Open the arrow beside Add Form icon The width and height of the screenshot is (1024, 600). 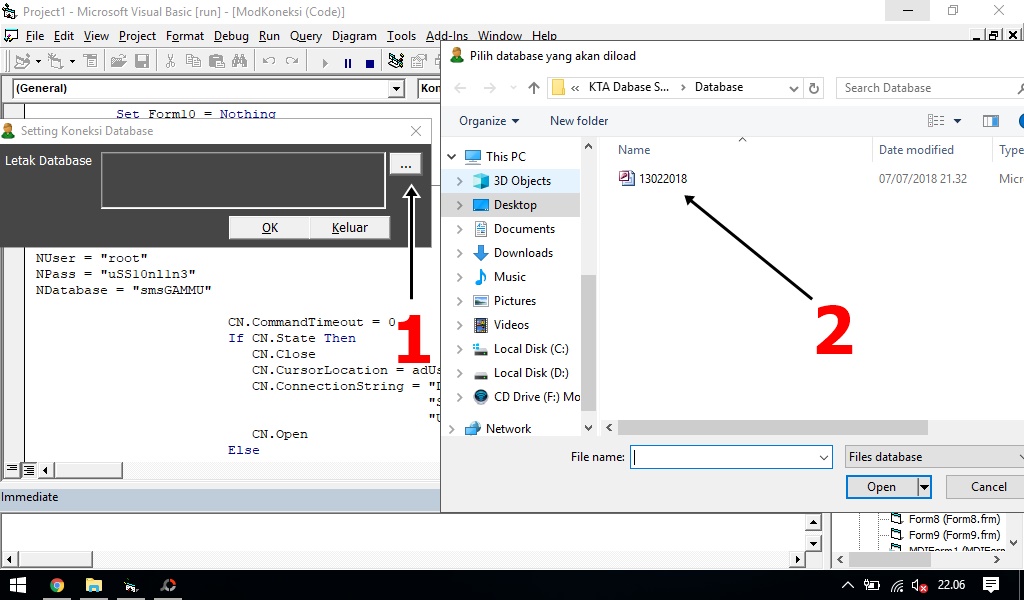[x=72, y=61]
